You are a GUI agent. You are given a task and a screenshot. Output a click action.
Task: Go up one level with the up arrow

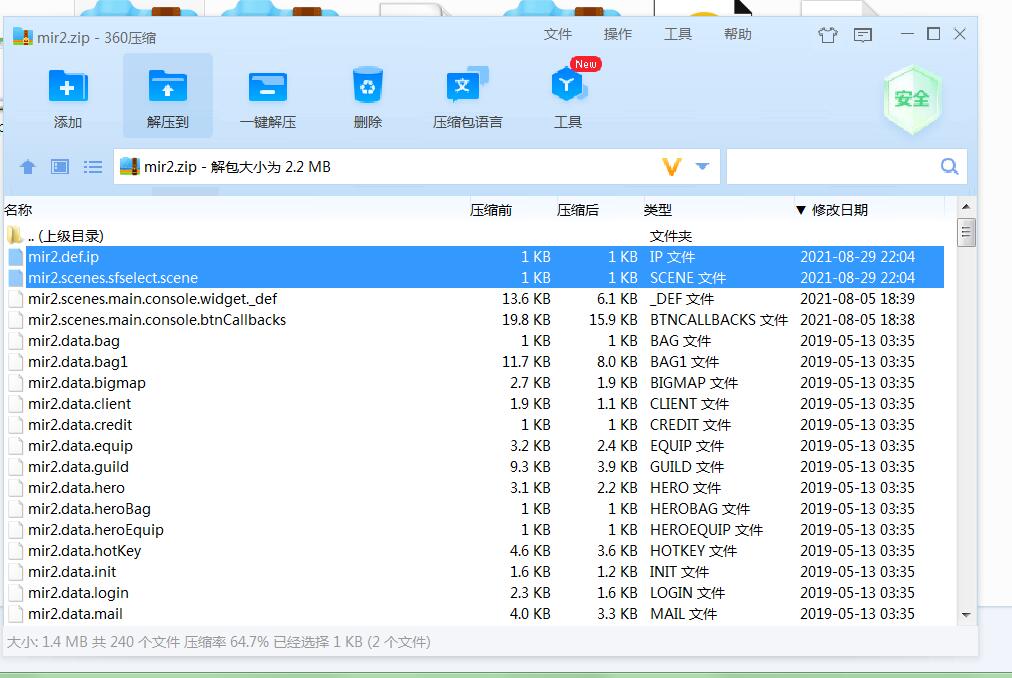(28, 167)
